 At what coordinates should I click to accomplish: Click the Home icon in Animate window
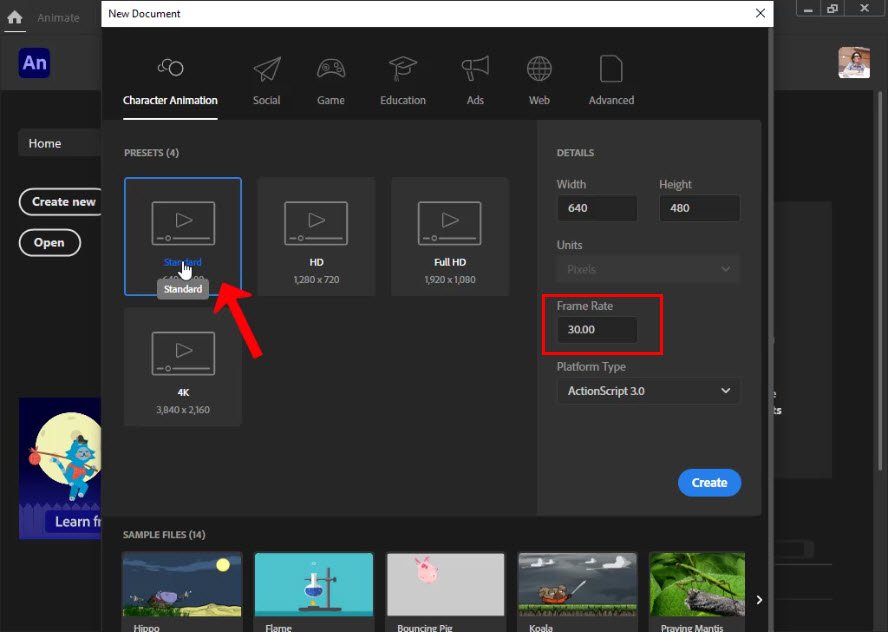coord(15,17)
